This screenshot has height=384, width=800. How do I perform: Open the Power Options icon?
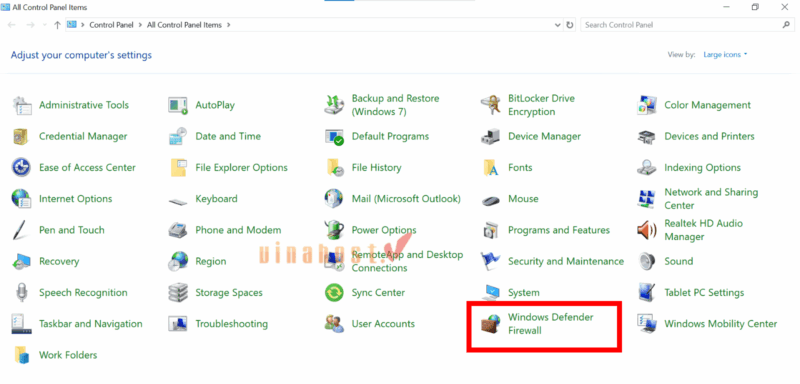334,230
